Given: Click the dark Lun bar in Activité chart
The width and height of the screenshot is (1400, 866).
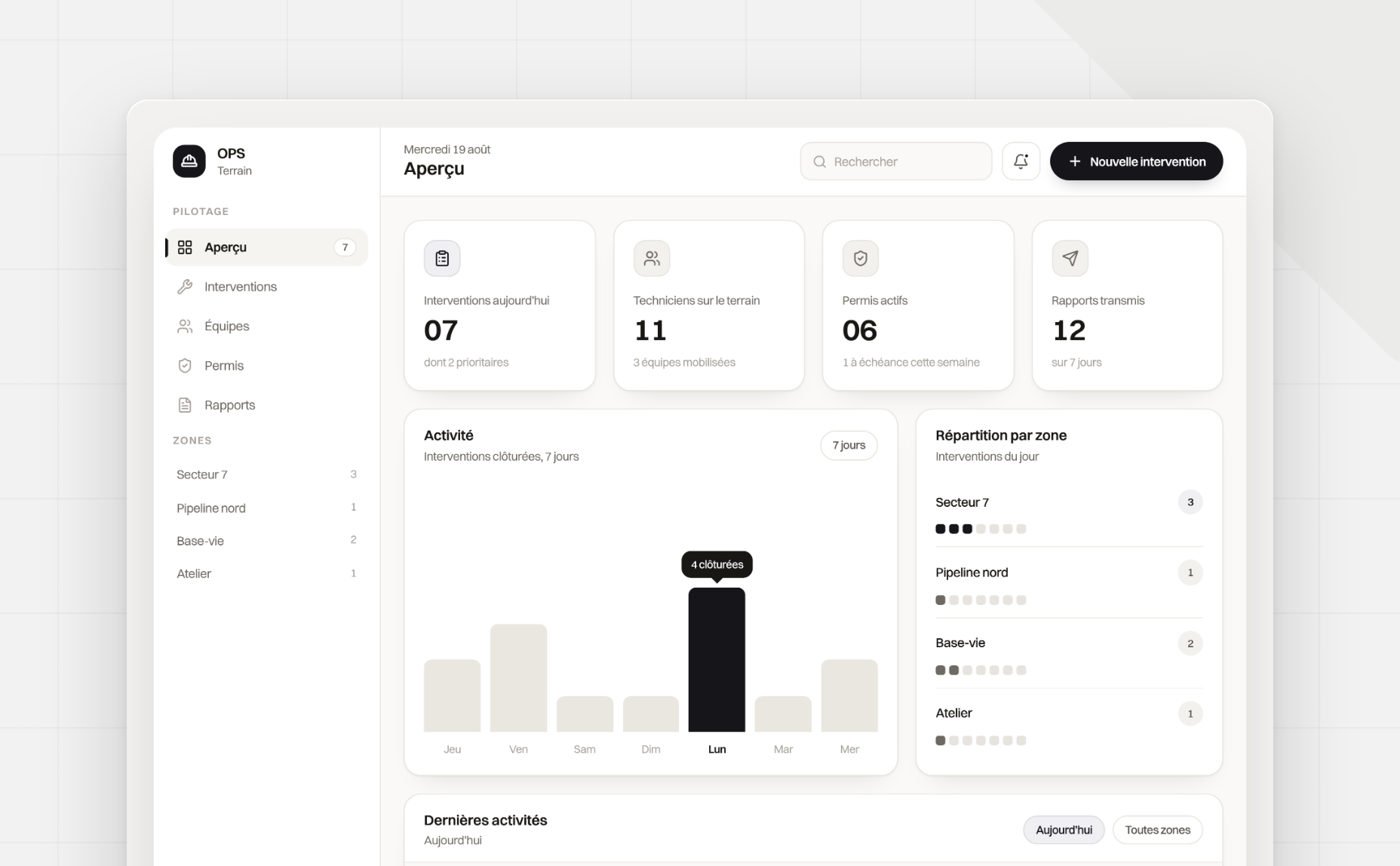Looking at the screenshot, I should tap(717, 660).
